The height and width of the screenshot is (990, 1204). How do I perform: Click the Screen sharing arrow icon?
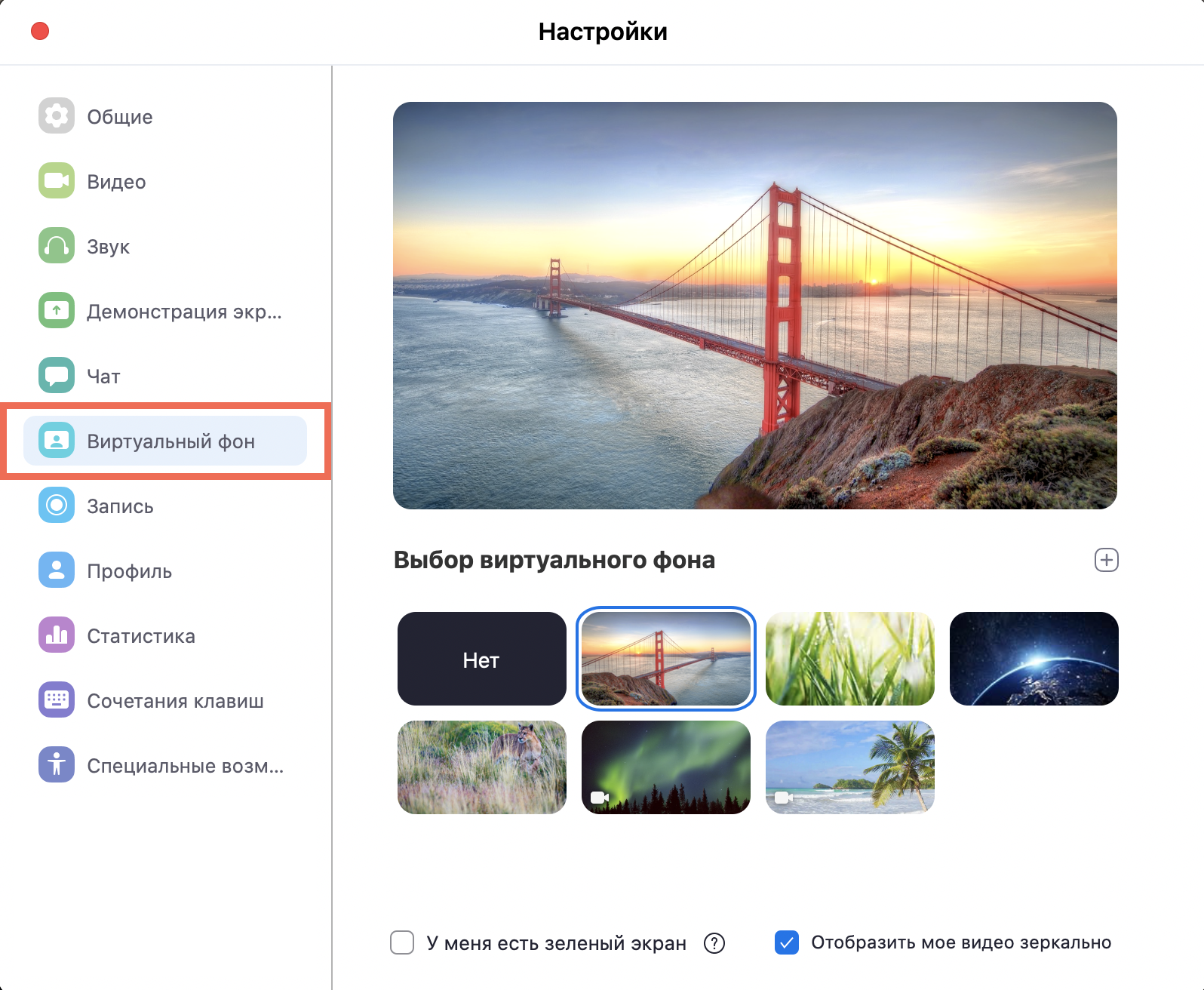click(57, 311)
